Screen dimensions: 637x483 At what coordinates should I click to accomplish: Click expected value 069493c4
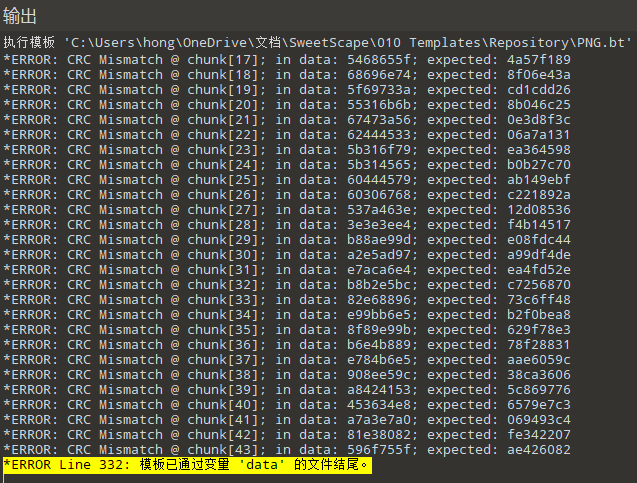[x=539, y=420]
